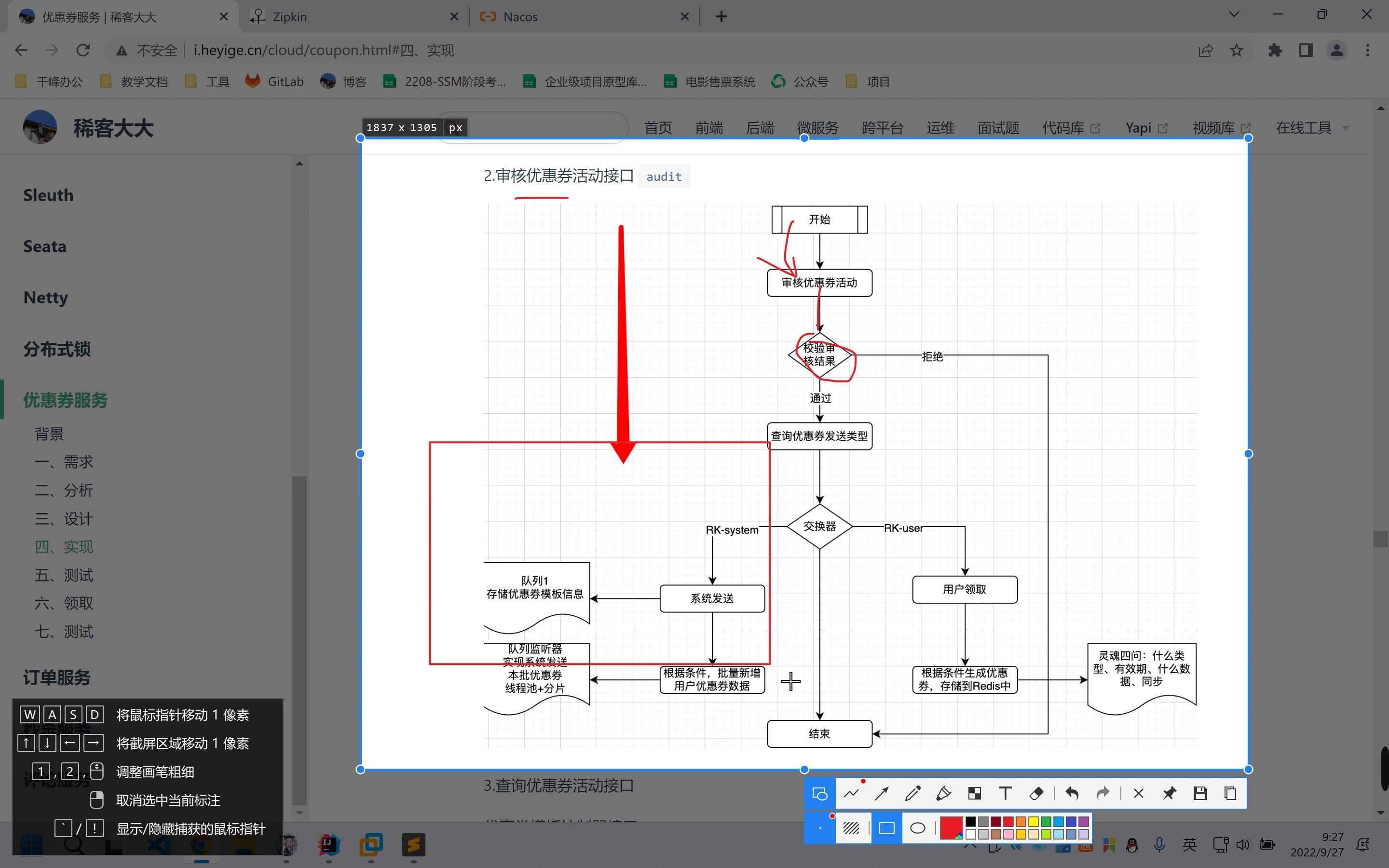
Task: Redo the annotation
Action: pos(1103,793)
